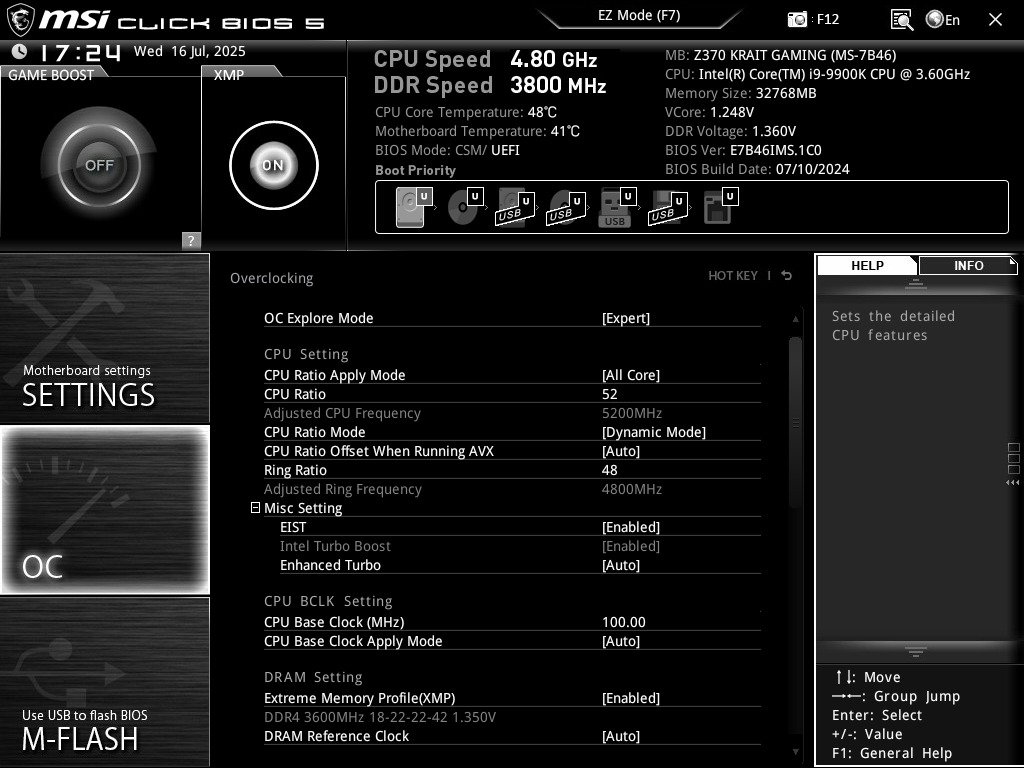The height and width of the screenshot is (768, 1024).
Task: Select the optical disc boot device icon
Action: point(465,207)
